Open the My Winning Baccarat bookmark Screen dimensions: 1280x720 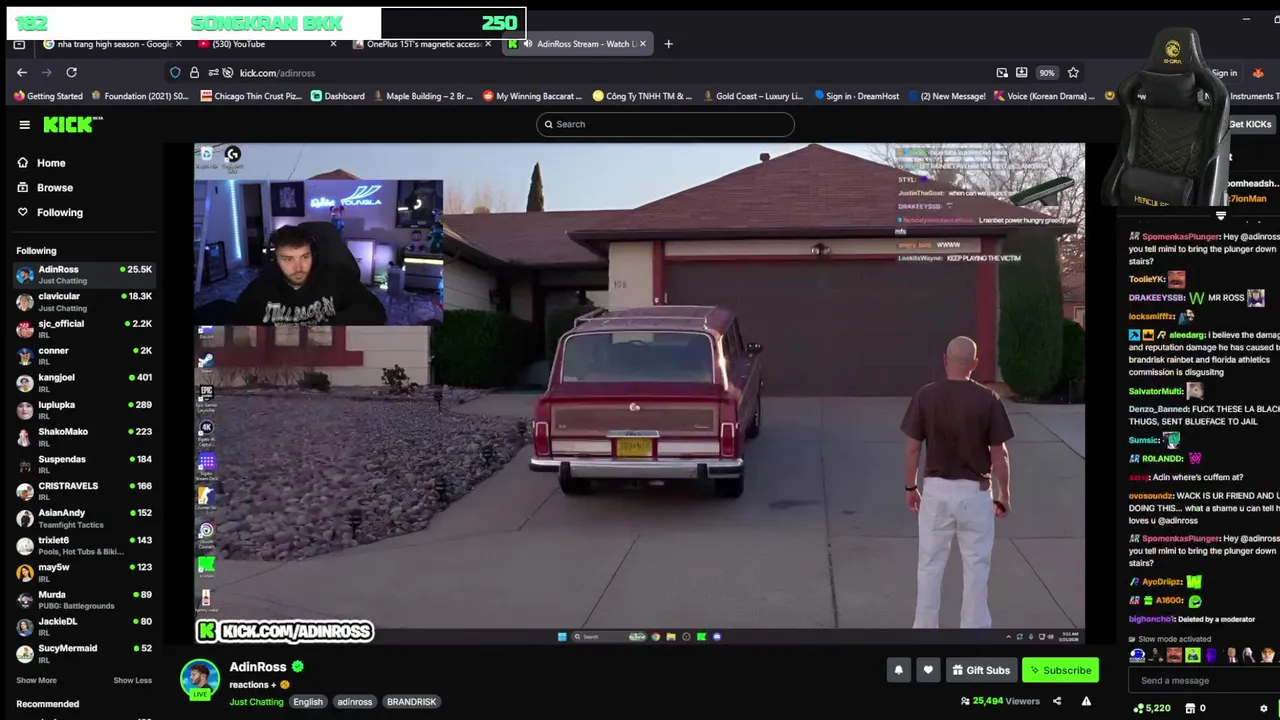[532, 96]
